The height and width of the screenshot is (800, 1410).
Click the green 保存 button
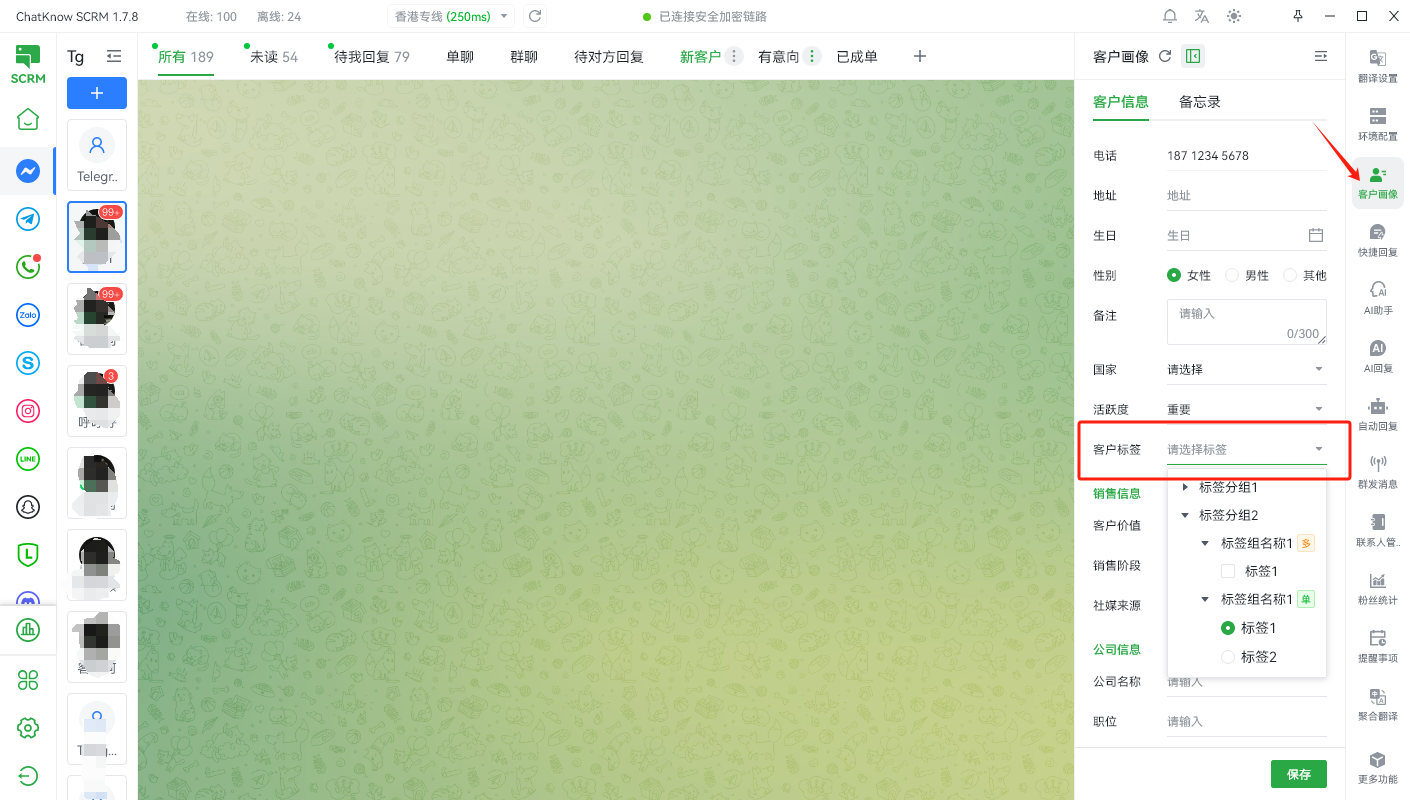tap(1298, 774)
